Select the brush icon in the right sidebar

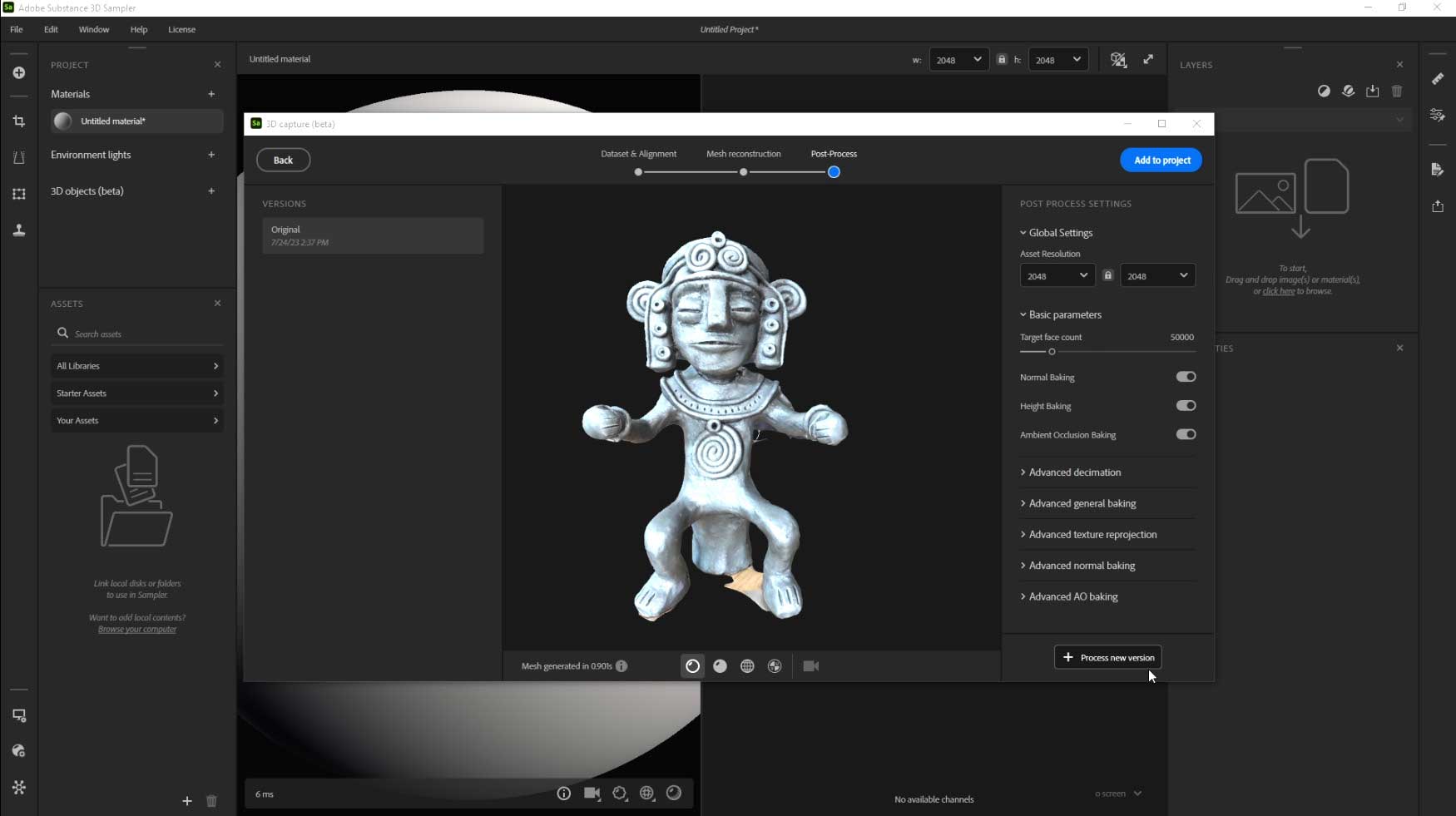(x=1438, y=78)
